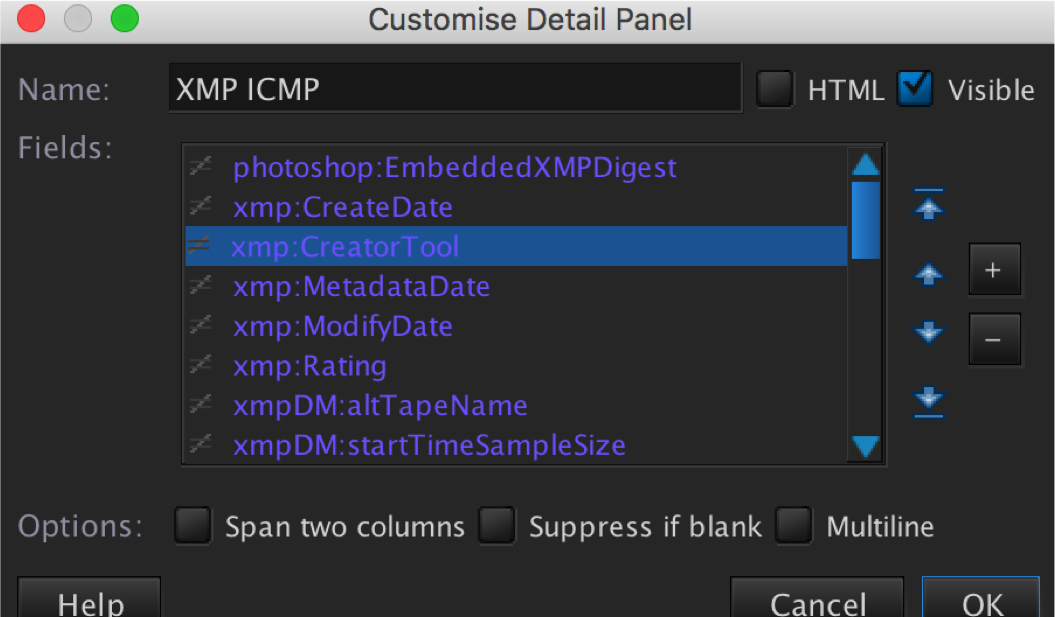Move field to bottom of list
The image size is (1055, 617).
[x=929, y=400]
